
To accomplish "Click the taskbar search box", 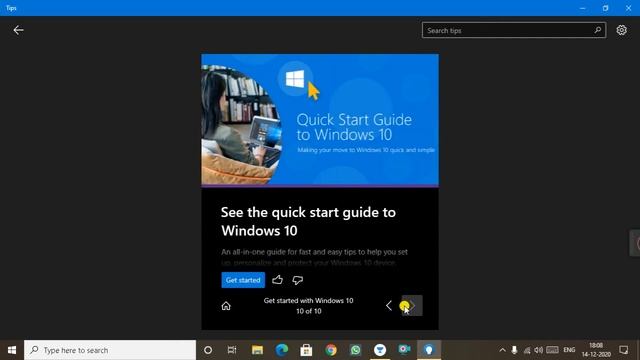I will point(110,350).
